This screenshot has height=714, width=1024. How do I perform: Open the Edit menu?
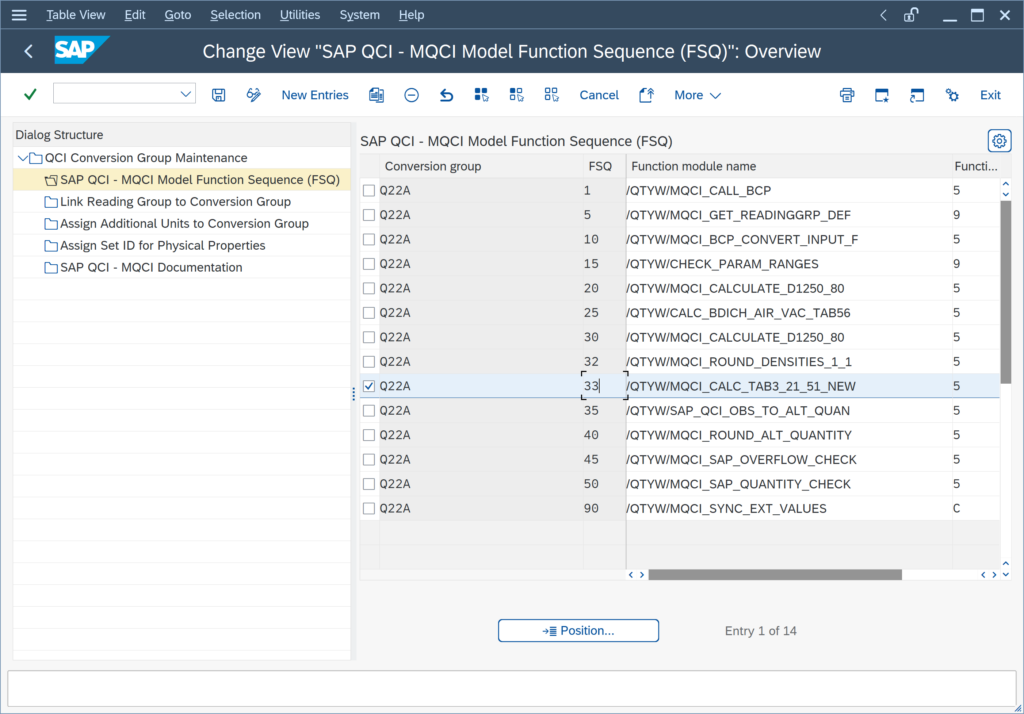tap(135, 14)
